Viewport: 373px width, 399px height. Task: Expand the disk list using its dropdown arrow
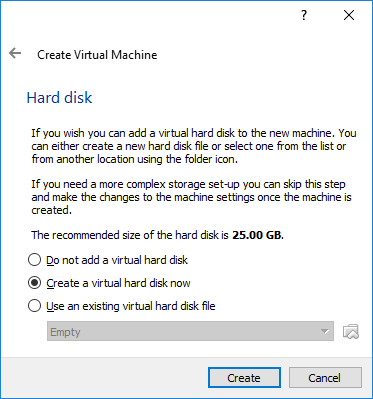(324, 332)
